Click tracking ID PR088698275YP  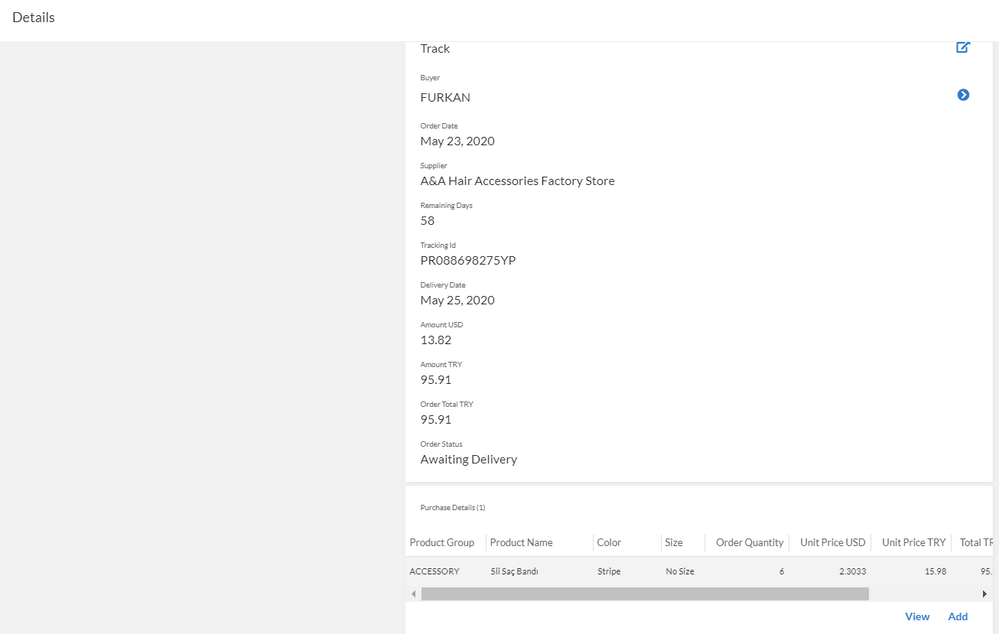468,261
